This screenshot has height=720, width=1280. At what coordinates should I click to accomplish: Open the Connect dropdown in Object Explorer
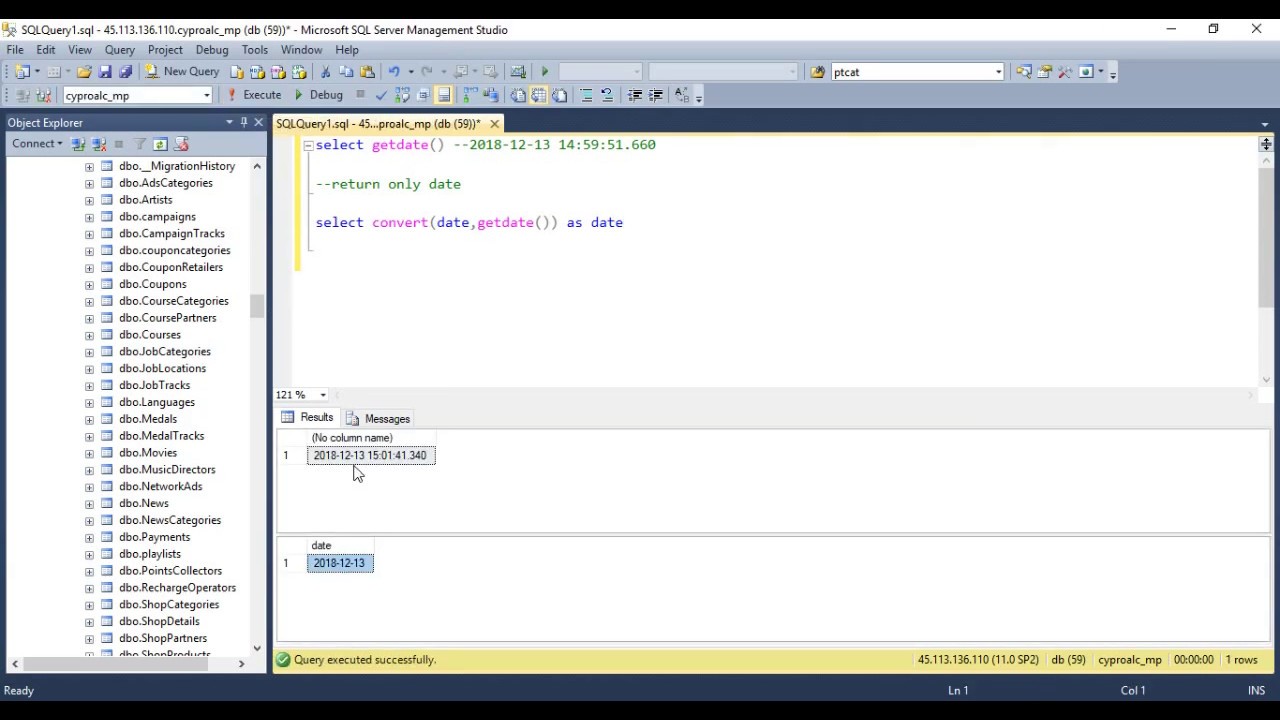coord(37,144)
